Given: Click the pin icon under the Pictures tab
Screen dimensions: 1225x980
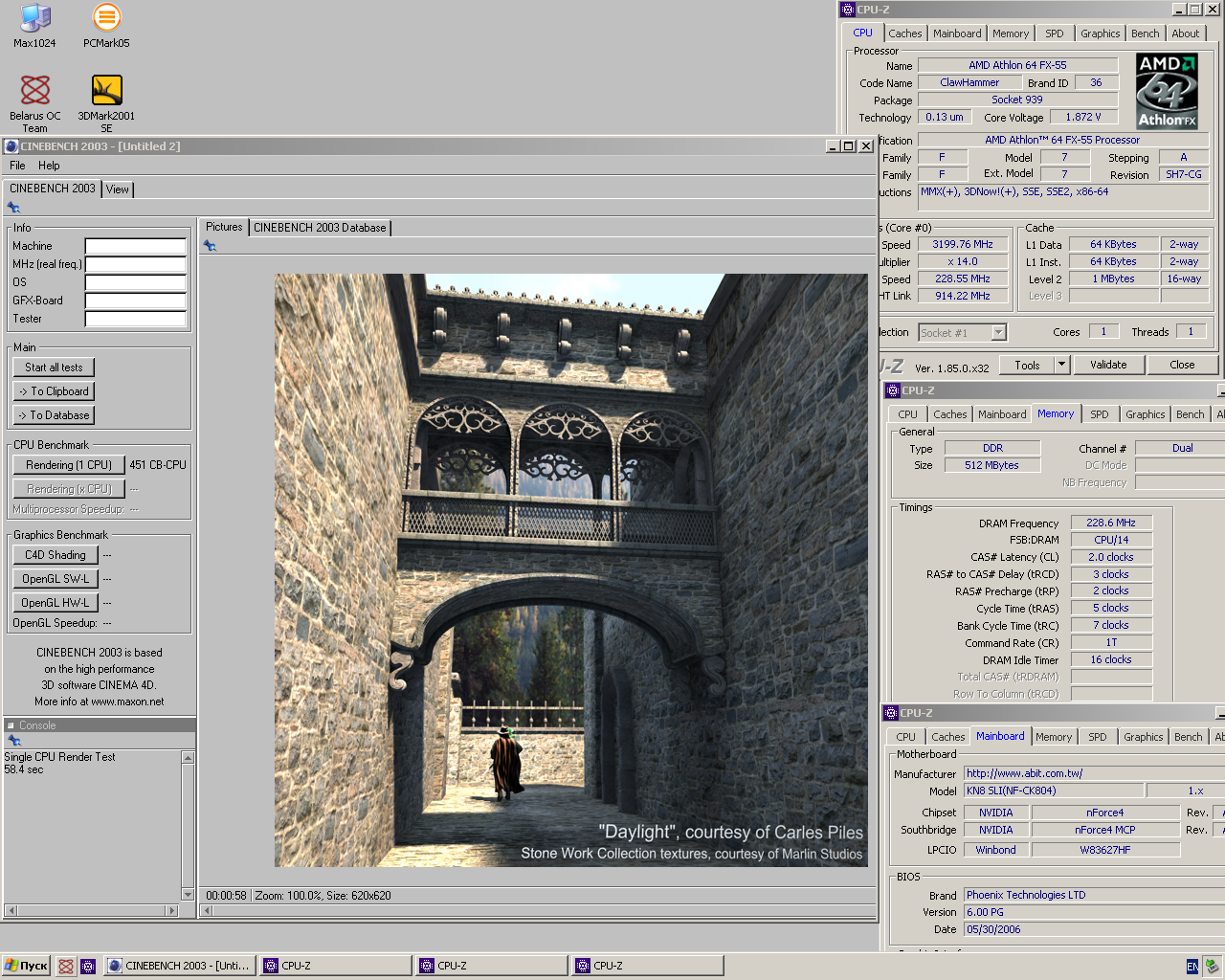Looking at the screenshot, I should (210, 246).
